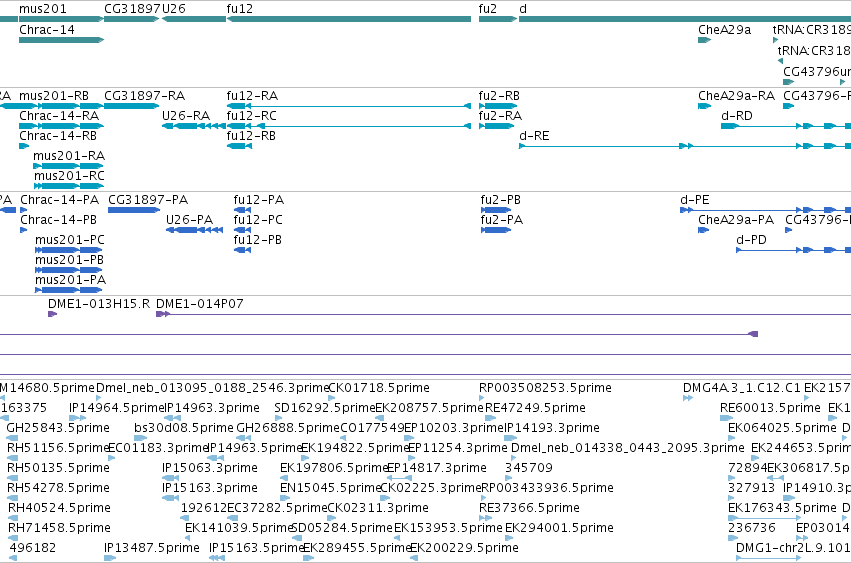Click the Chrac-14-PB protein label
The height and width of the screenshot is (563, 851).
point(59,220)
